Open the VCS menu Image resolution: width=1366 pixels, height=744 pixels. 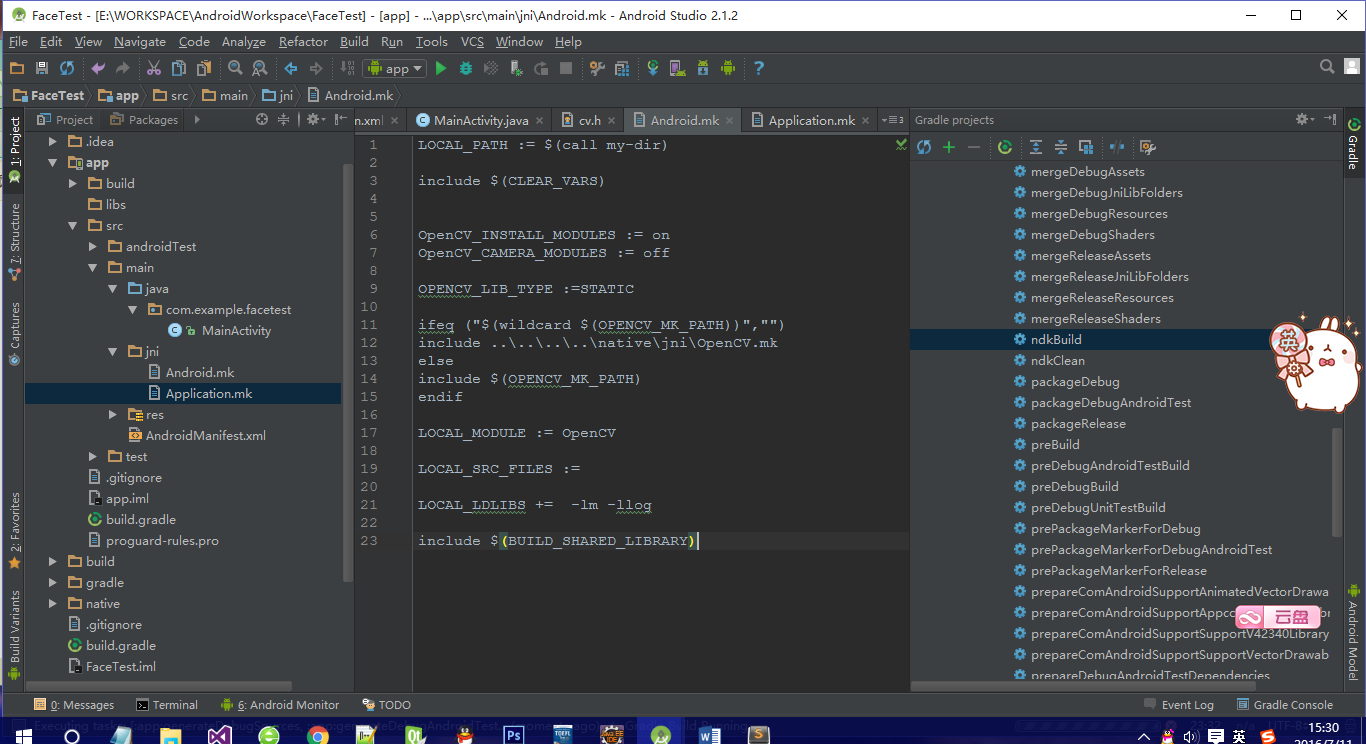472,42
